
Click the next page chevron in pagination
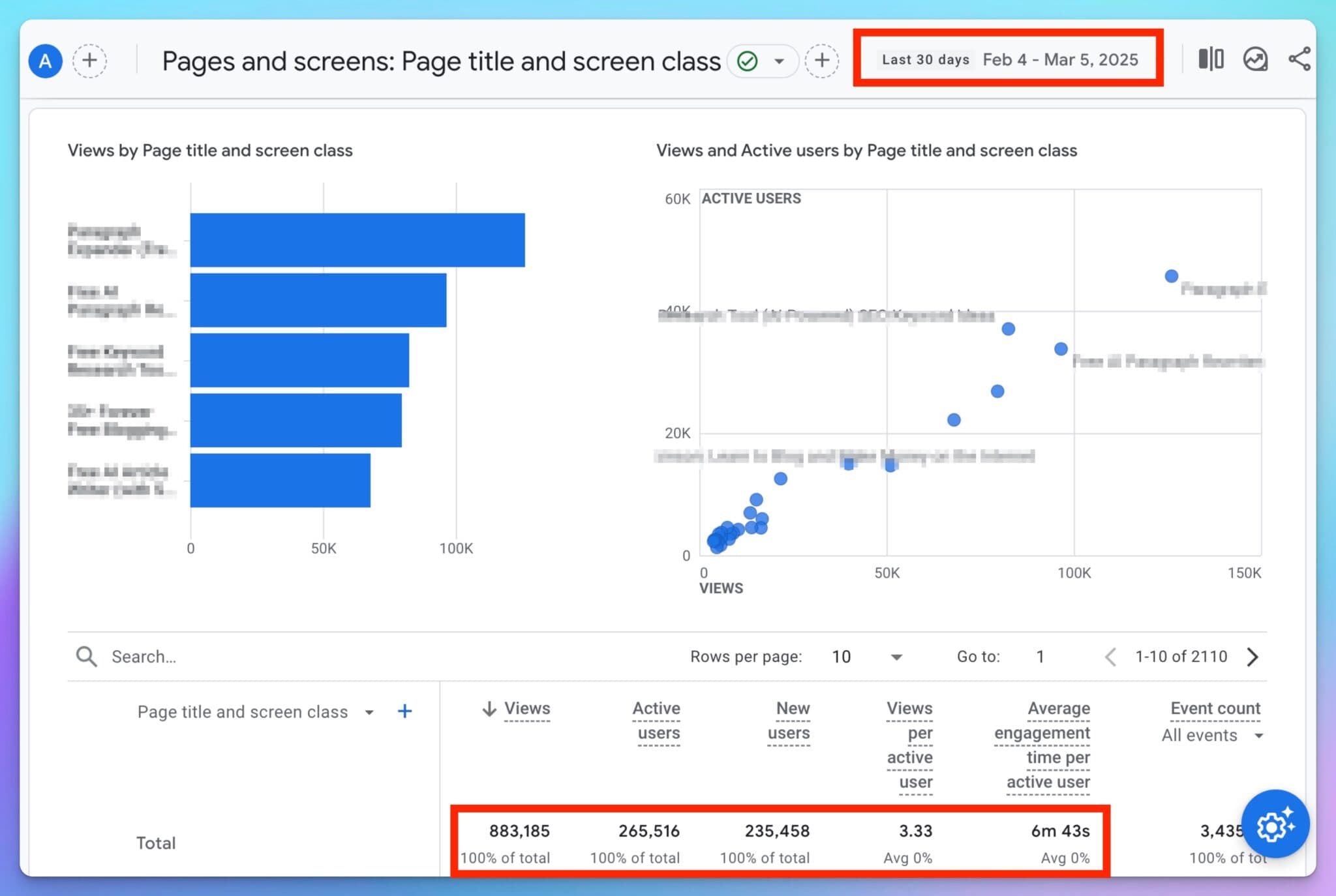[x=1252, y=657]
